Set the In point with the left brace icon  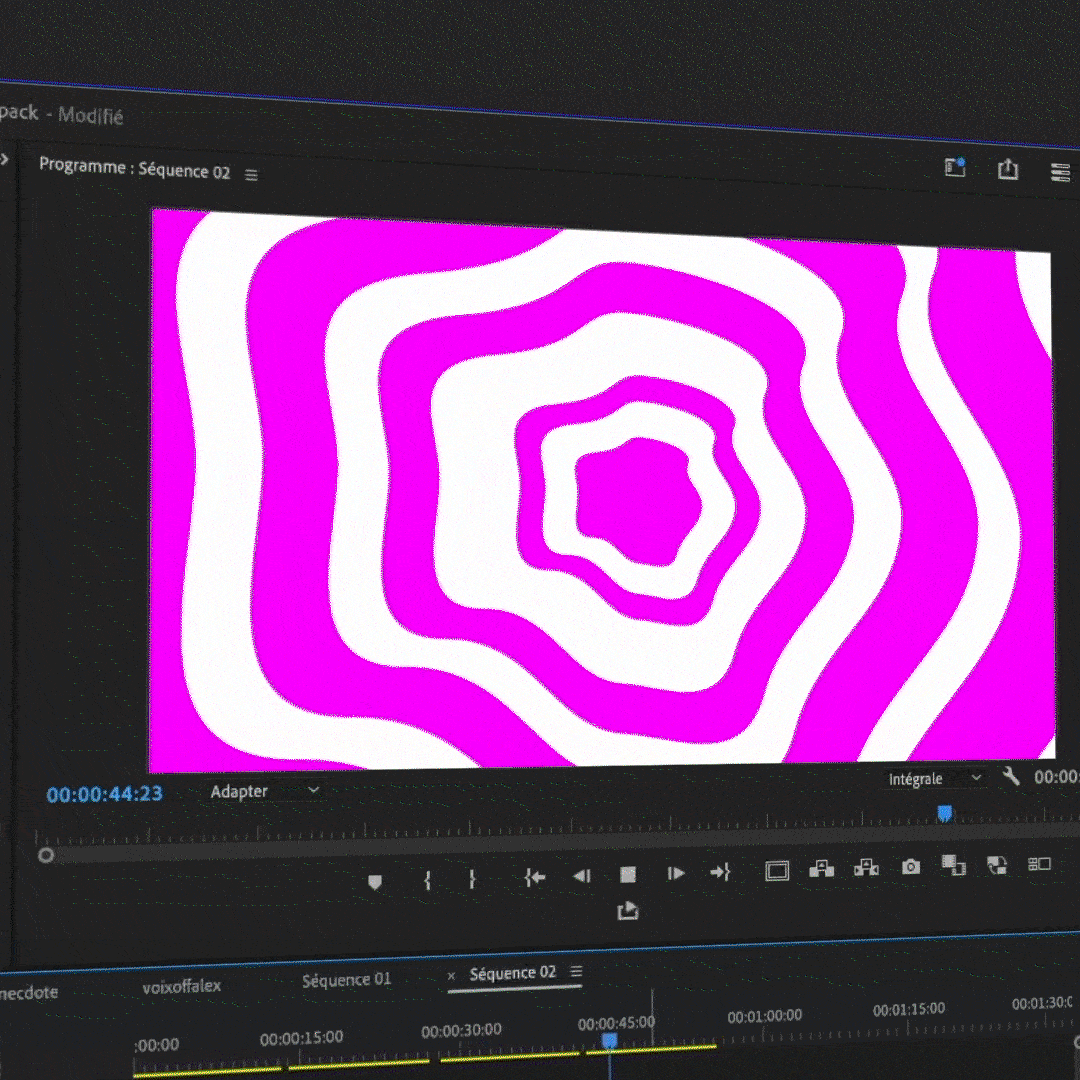[427, 880]
